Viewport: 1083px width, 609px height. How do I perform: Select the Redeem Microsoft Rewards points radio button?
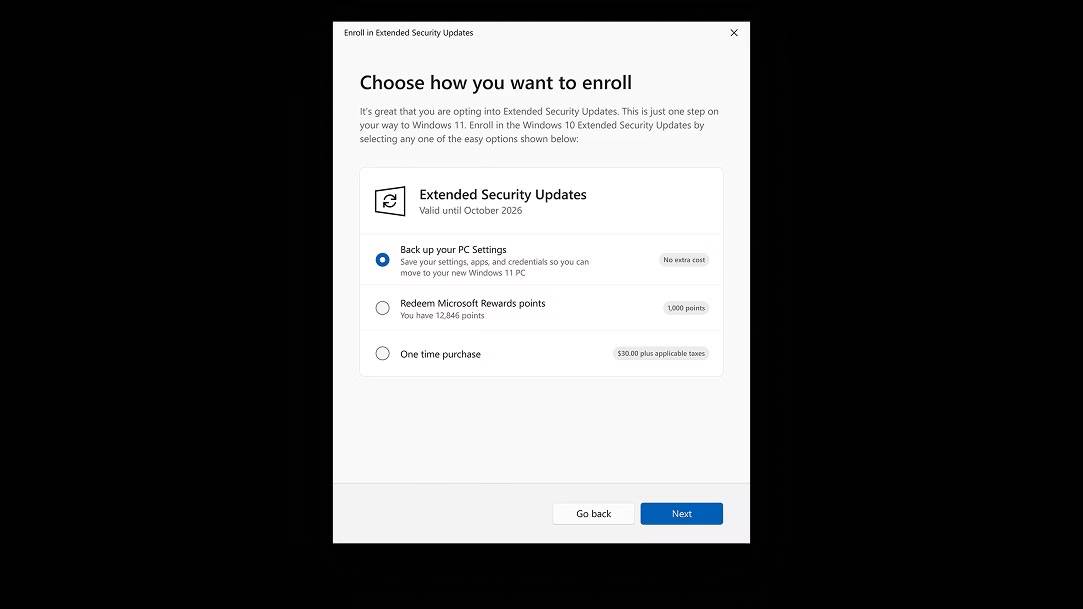point(382,308)
